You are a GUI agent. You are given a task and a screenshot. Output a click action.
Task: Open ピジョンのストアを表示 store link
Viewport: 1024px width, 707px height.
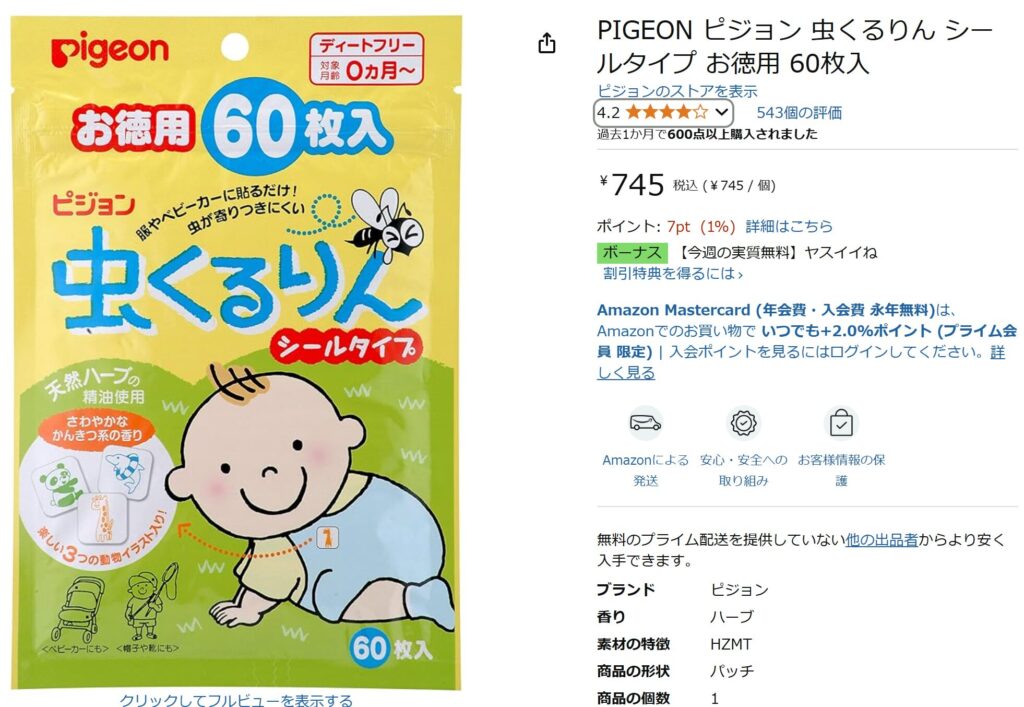677,91
